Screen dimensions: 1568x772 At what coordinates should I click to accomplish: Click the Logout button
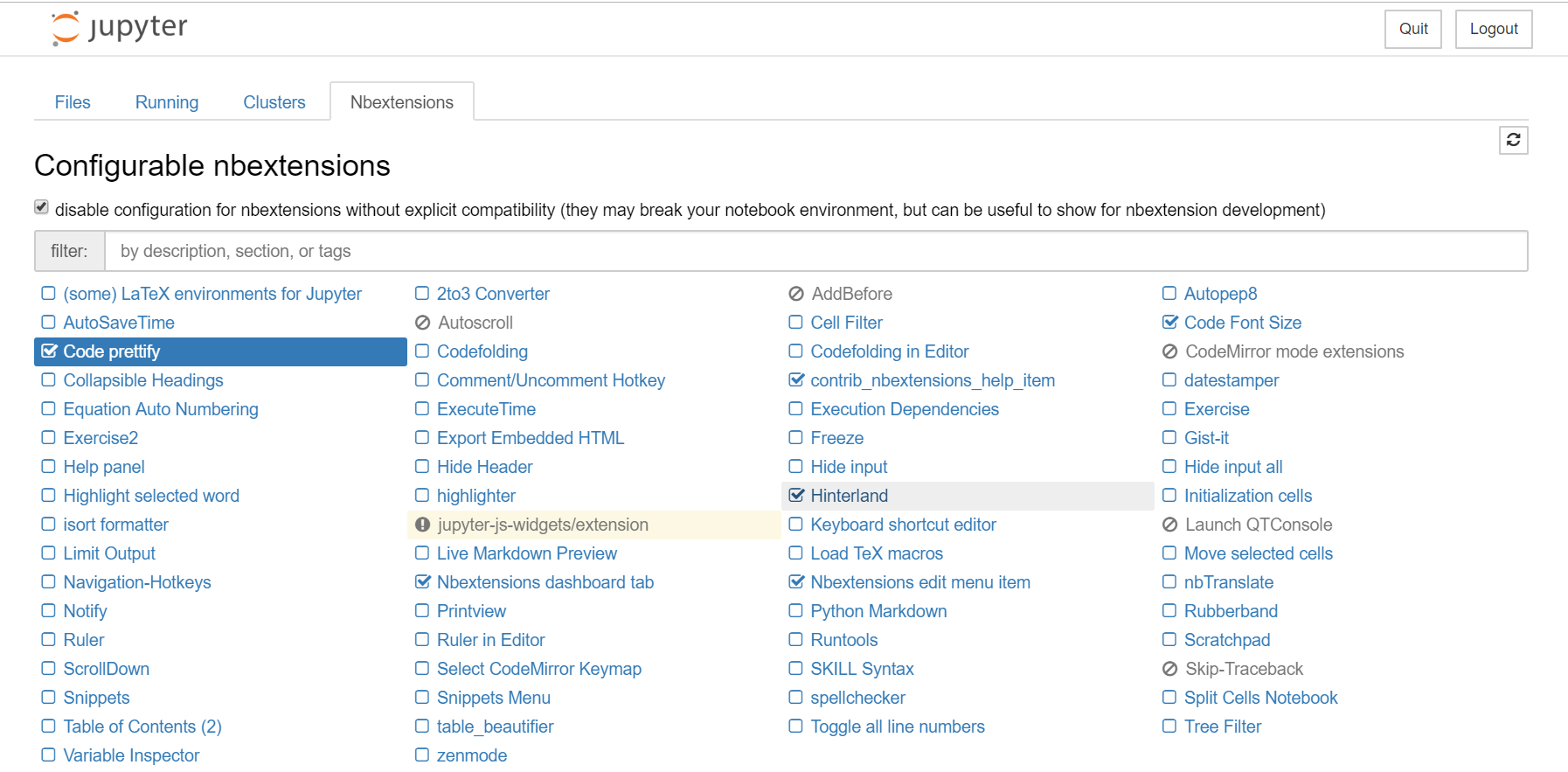1493,29
